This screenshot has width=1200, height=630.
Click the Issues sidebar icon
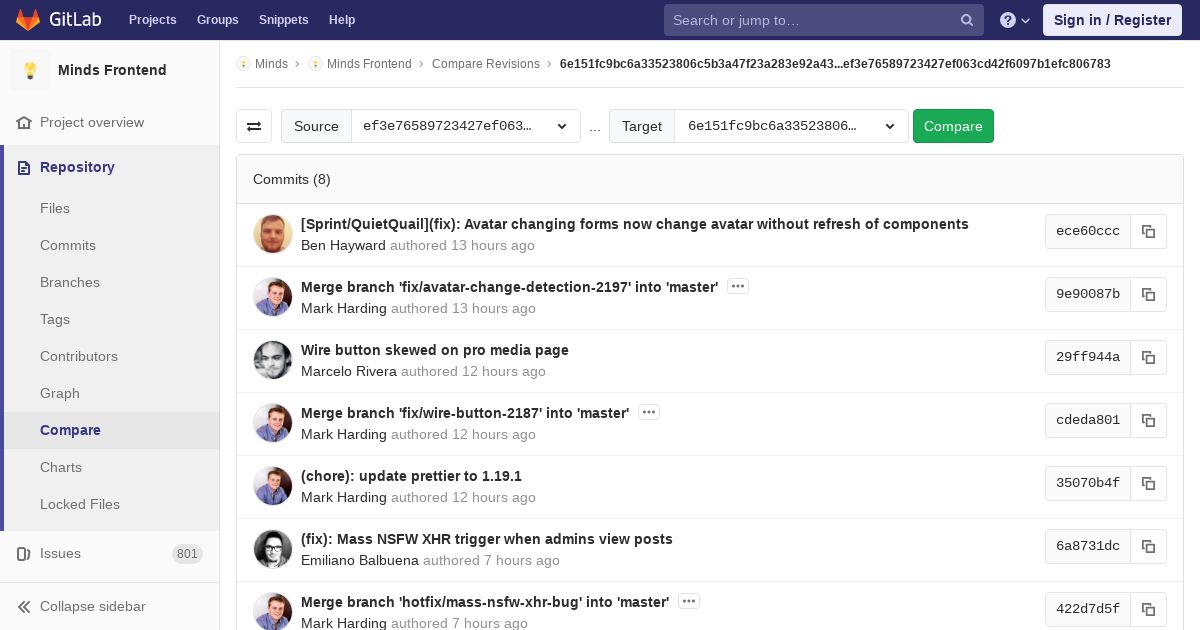tap(24, 554)
